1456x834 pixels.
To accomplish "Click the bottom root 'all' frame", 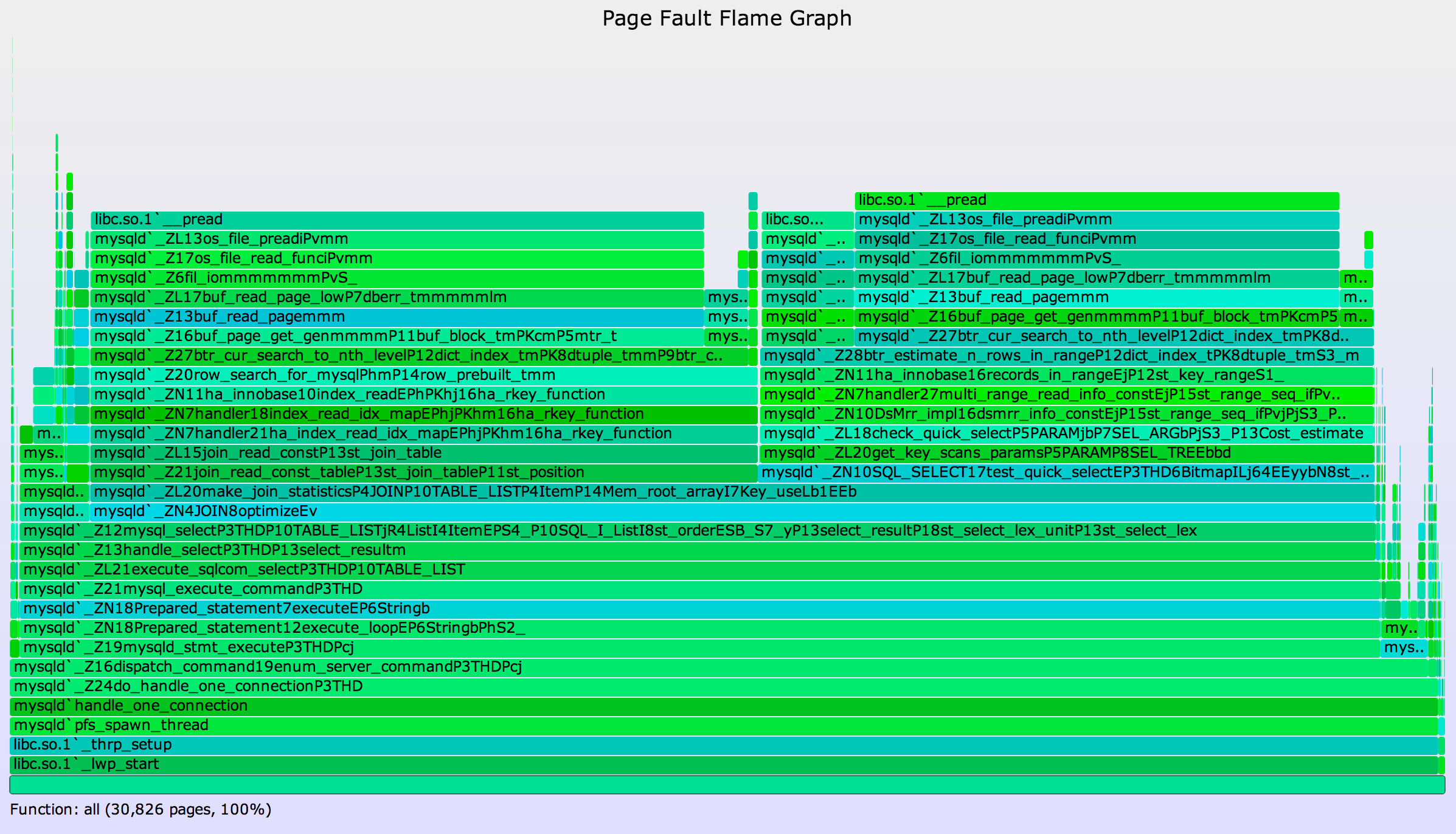I will click(727, 785).
